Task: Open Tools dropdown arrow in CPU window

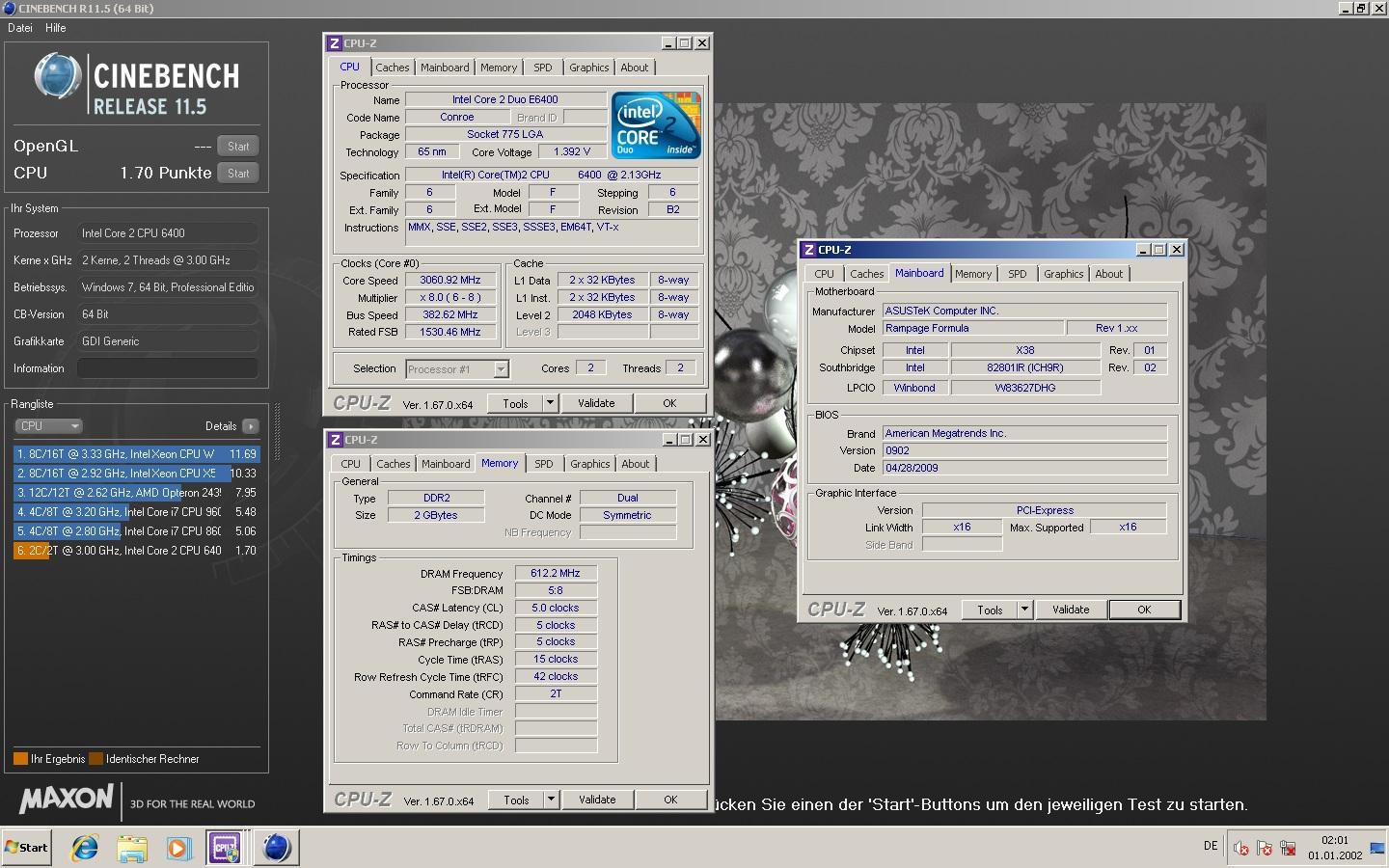Action: pyautogui.click(x=550, y=403)
